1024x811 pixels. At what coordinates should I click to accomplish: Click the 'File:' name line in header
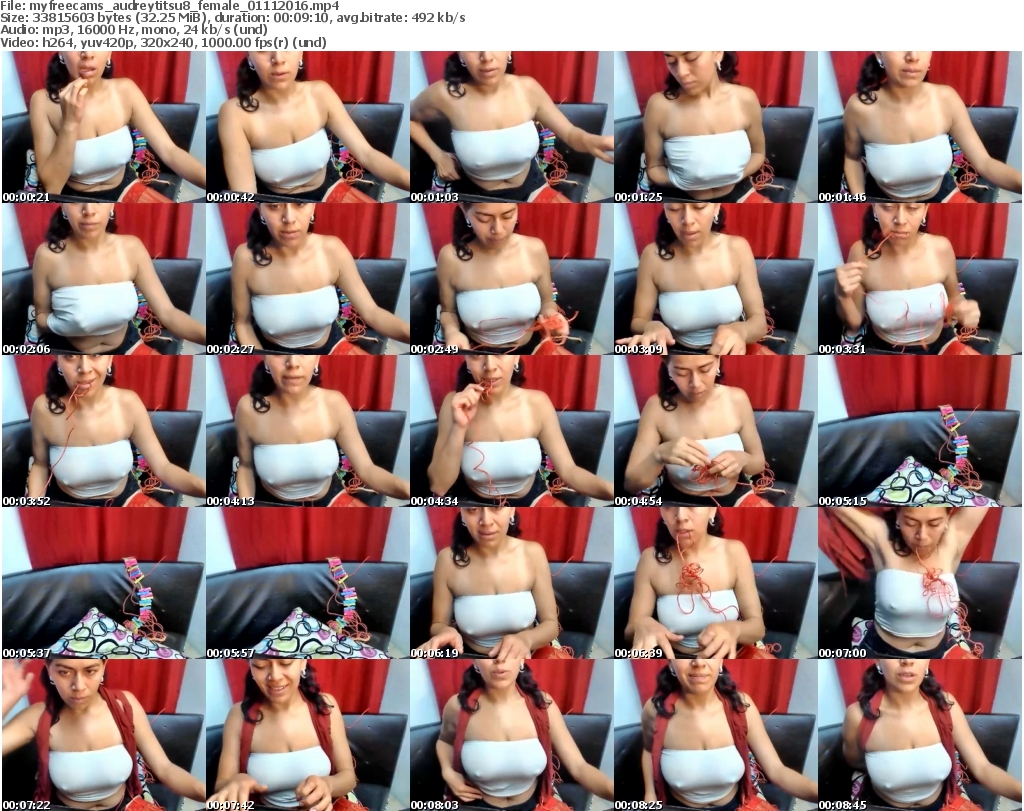[170, 6]
